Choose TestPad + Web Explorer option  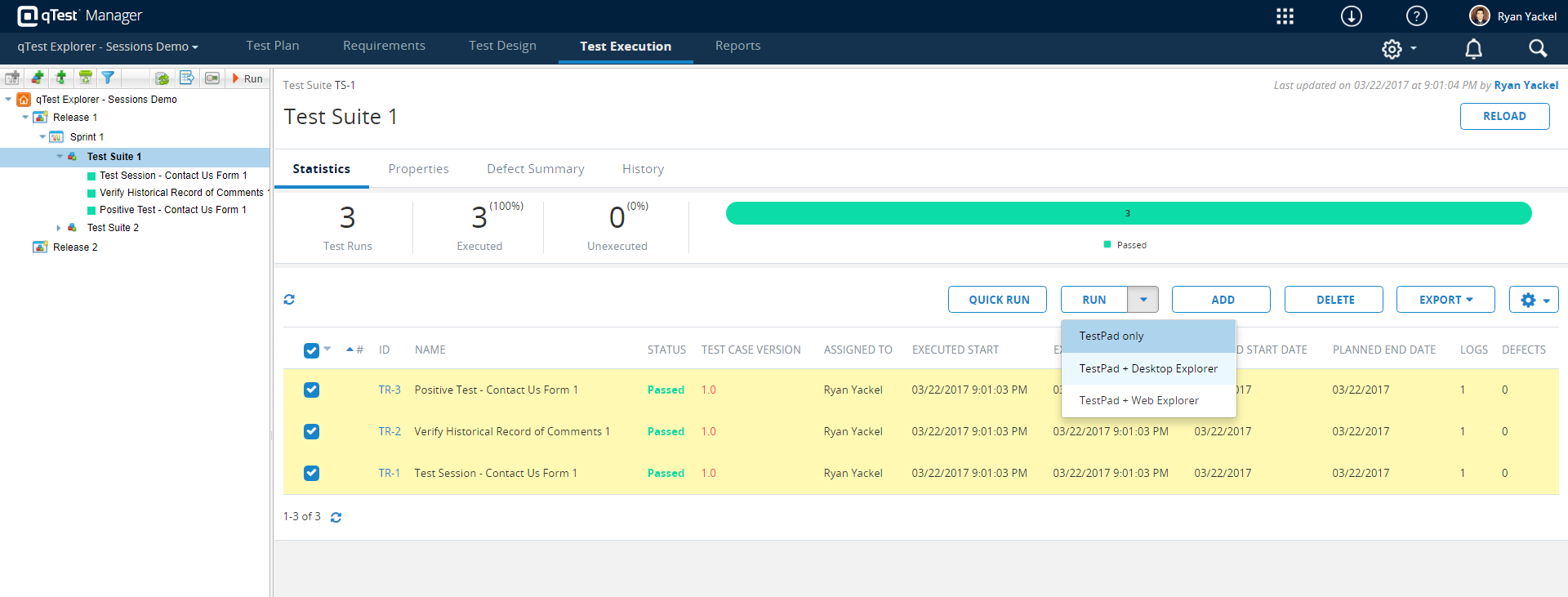[x=1138, y=400]
